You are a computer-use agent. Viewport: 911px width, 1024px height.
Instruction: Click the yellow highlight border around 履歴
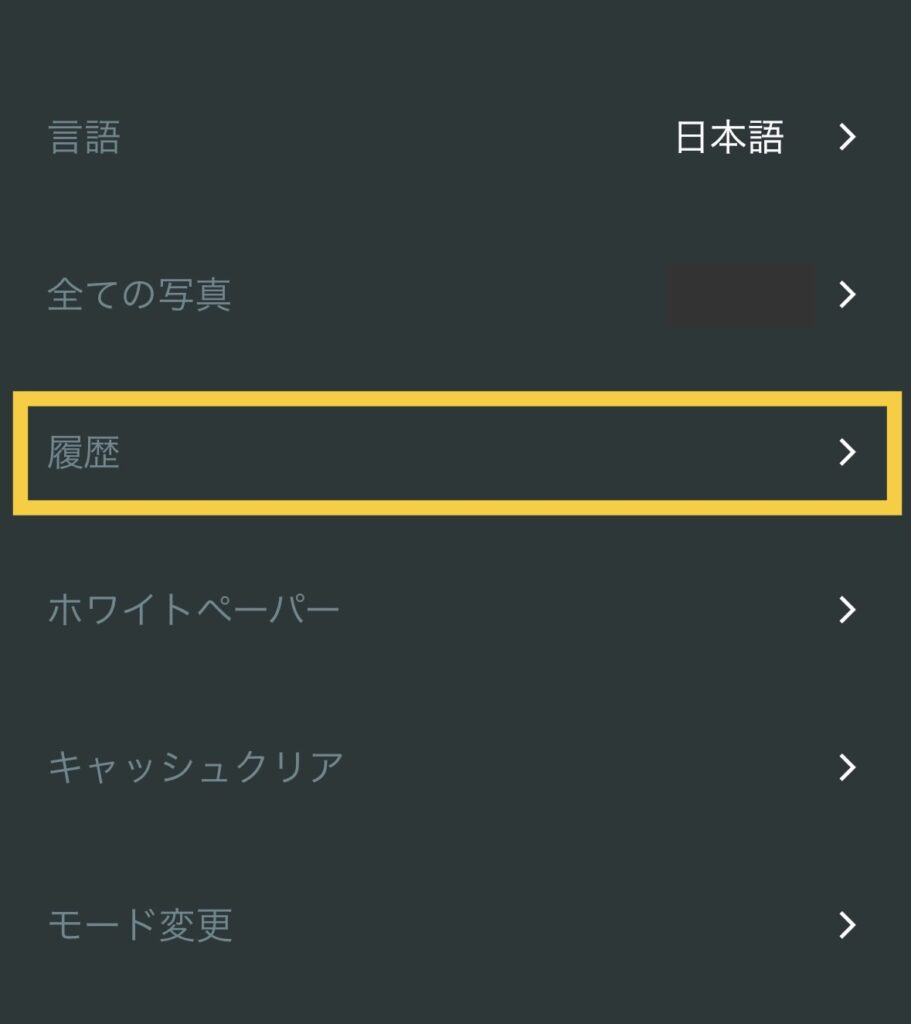coord(450,399)
